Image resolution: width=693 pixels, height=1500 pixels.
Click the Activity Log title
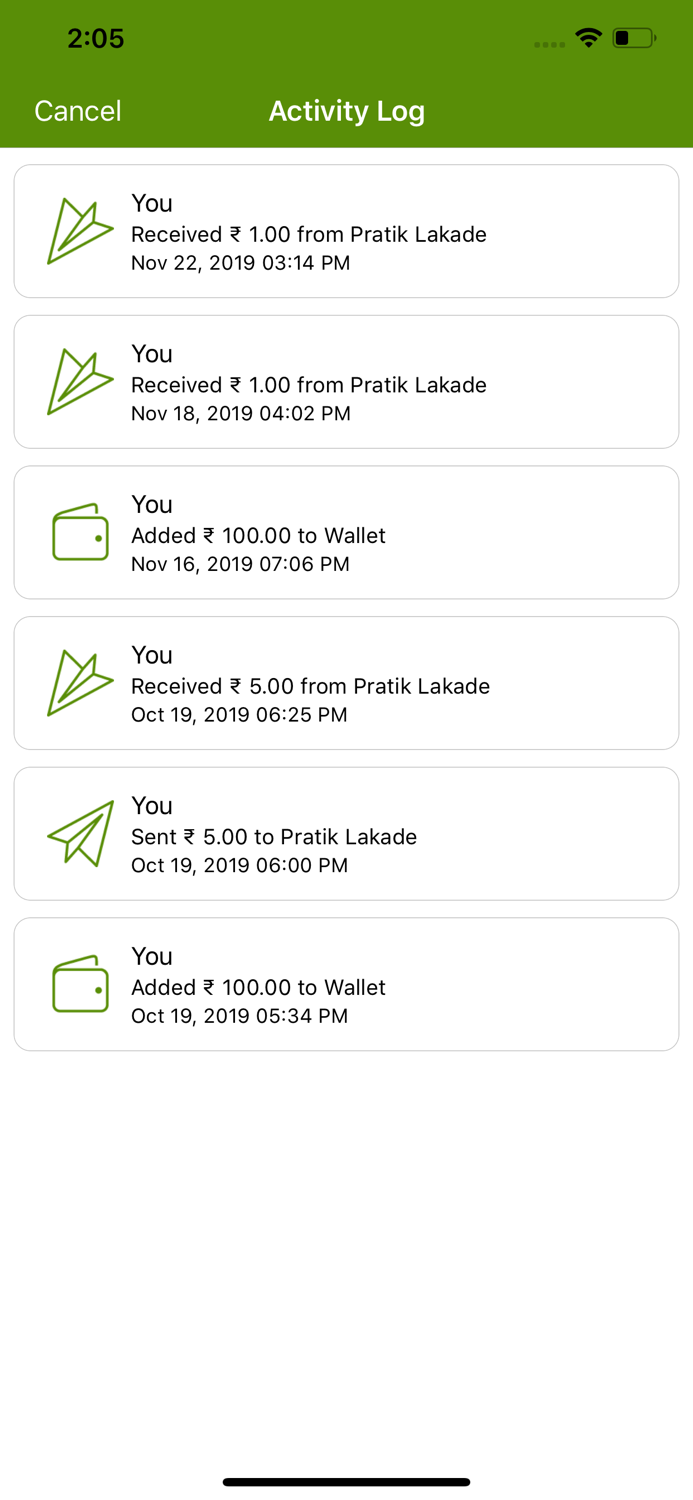click(x=347, y=111)
